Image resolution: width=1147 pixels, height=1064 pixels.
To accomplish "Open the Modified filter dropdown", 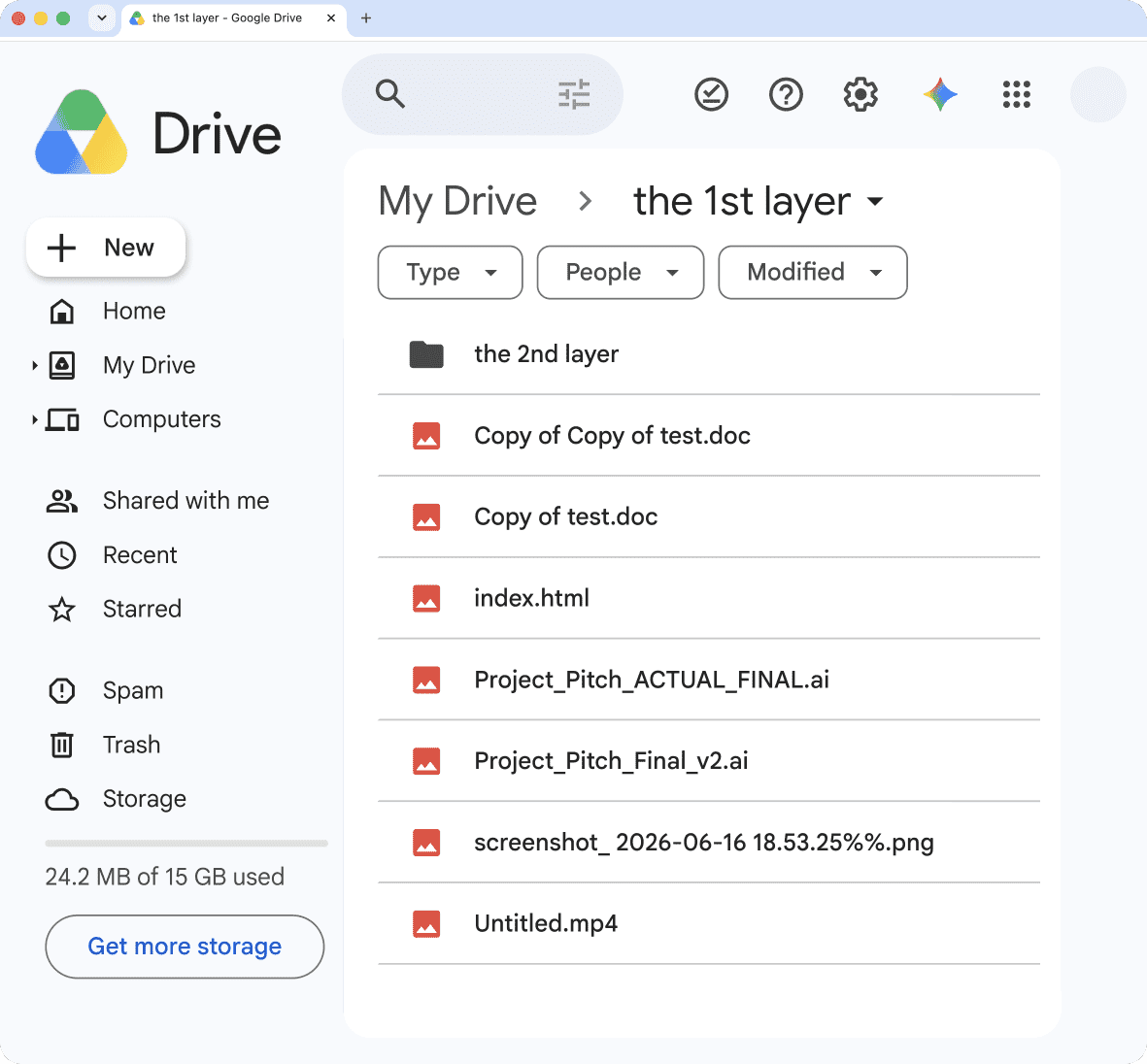I will 813,272.
